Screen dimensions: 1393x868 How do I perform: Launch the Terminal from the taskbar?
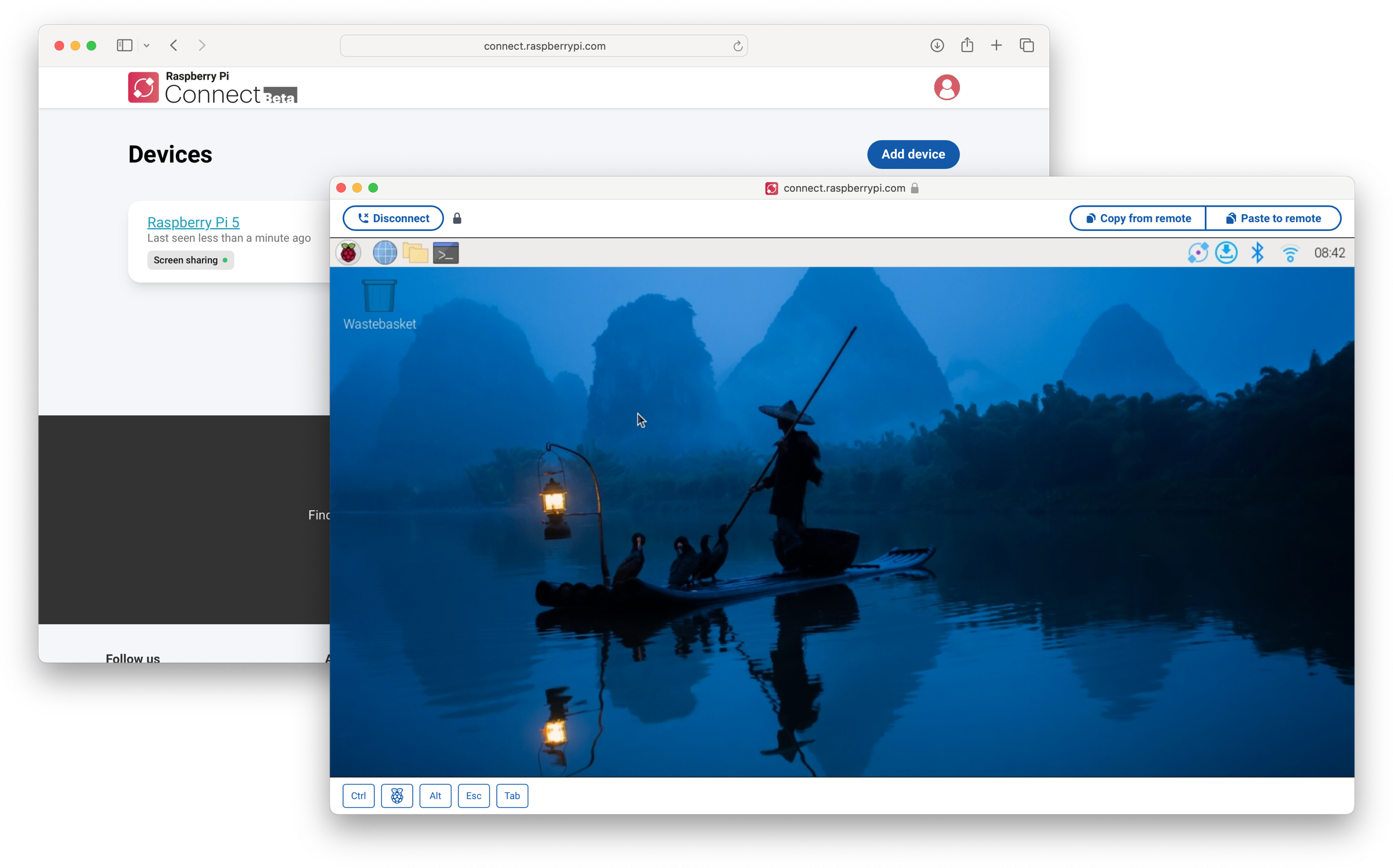click(x=446, y=253)
